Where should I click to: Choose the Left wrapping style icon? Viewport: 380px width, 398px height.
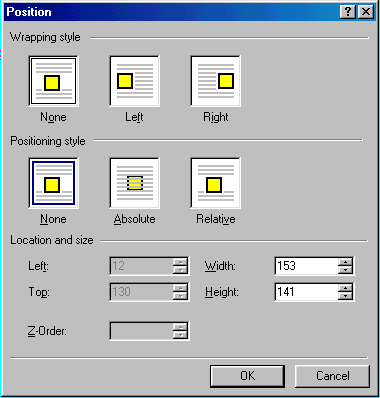pyautogui.click(x=135, y=81)
